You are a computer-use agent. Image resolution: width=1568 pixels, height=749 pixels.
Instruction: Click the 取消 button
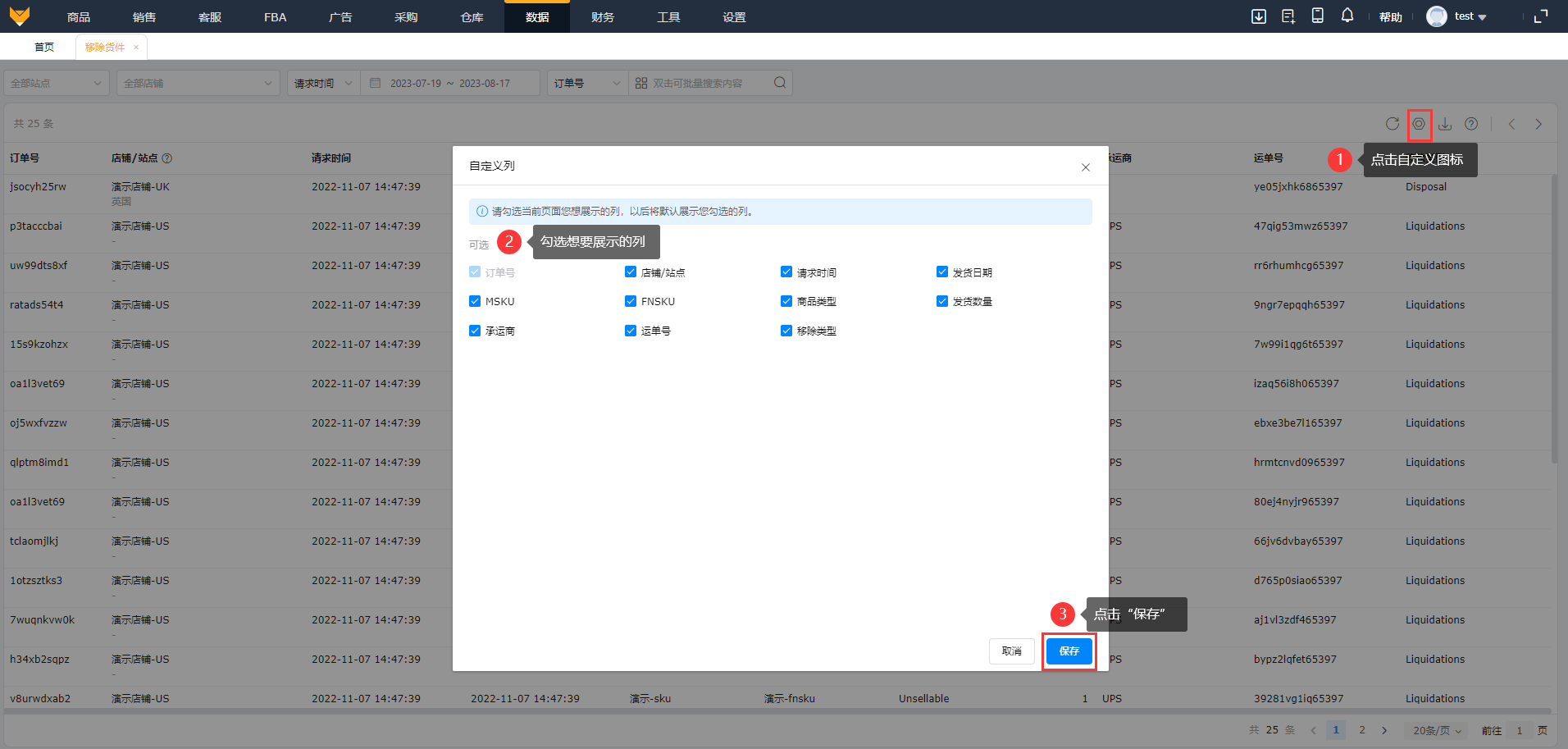point(1012,651)
